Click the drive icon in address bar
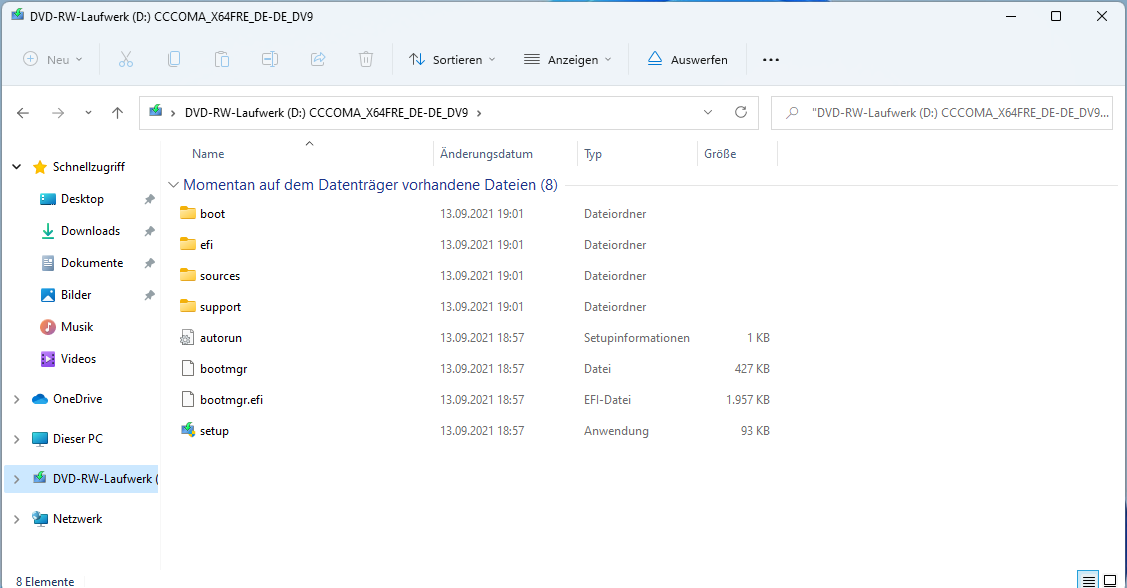Screen dimensions: 1127x588 155,111
